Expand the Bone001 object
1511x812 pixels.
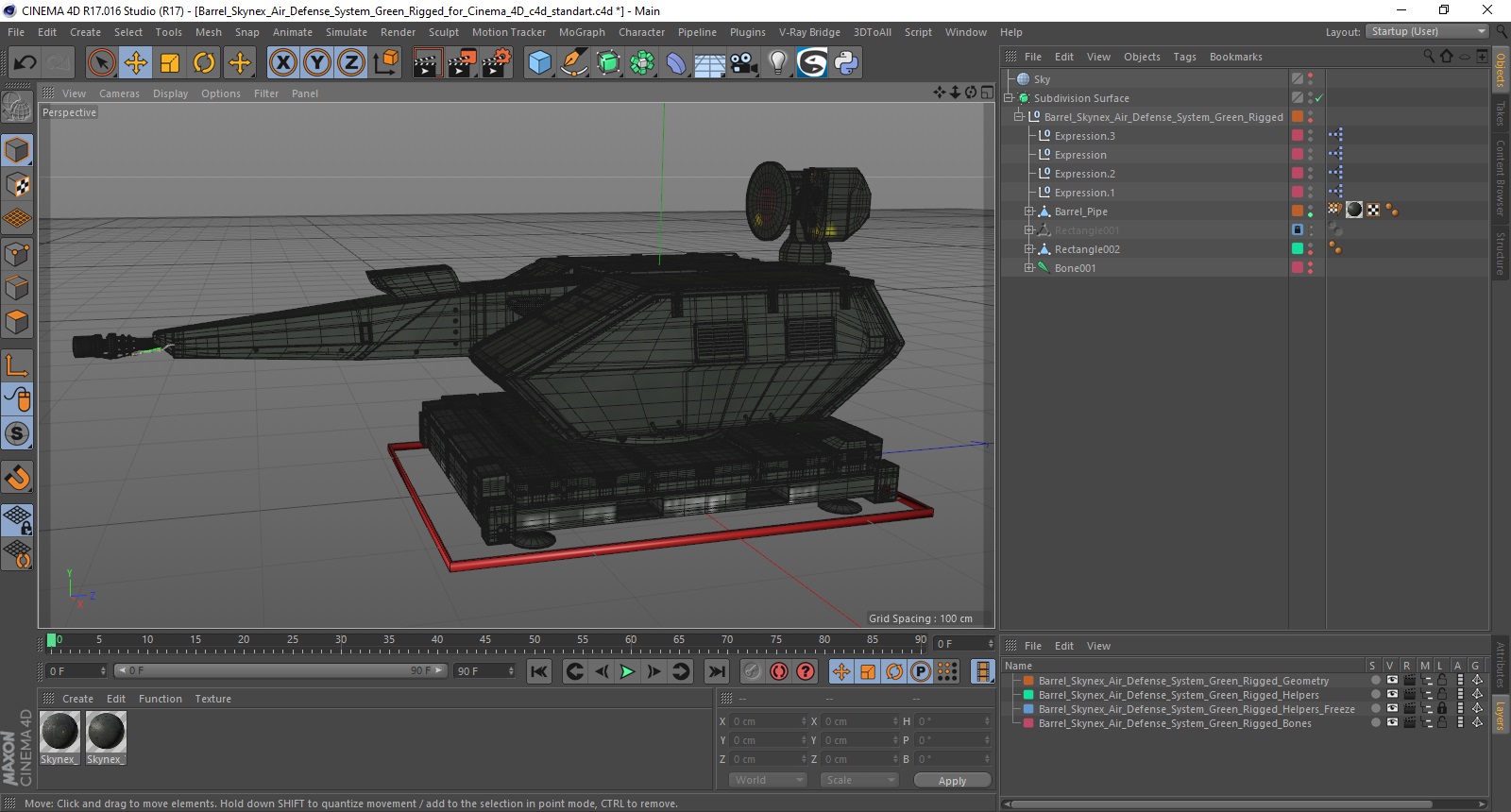1029,268
